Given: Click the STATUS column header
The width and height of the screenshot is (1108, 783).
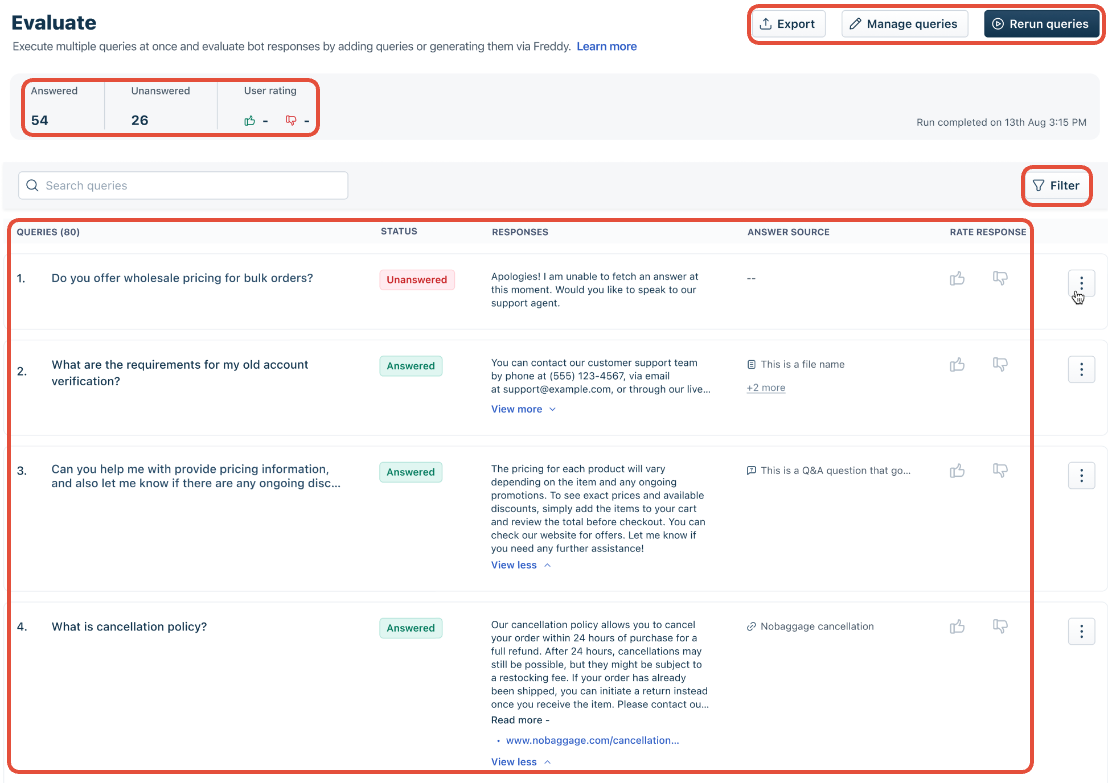Looking at the screenshot, I should point(399,231).
